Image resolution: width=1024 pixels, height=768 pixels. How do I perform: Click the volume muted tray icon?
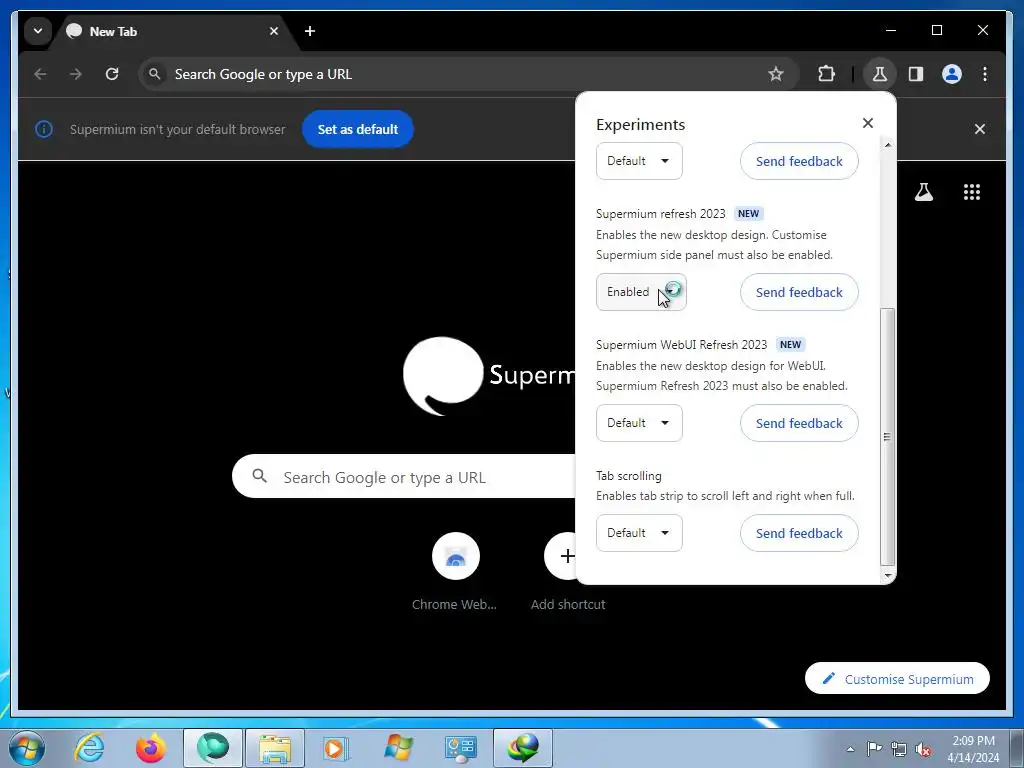pyautogui.click(x=923, y=748)
